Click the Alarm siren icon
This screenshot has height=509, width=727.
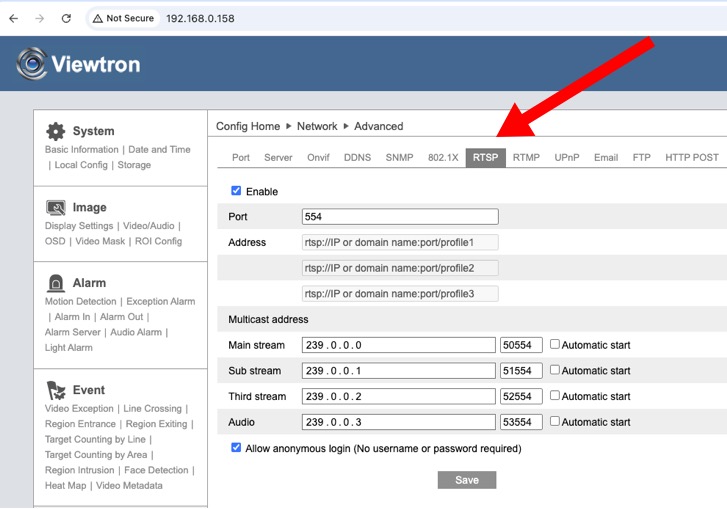click(56, 283)
